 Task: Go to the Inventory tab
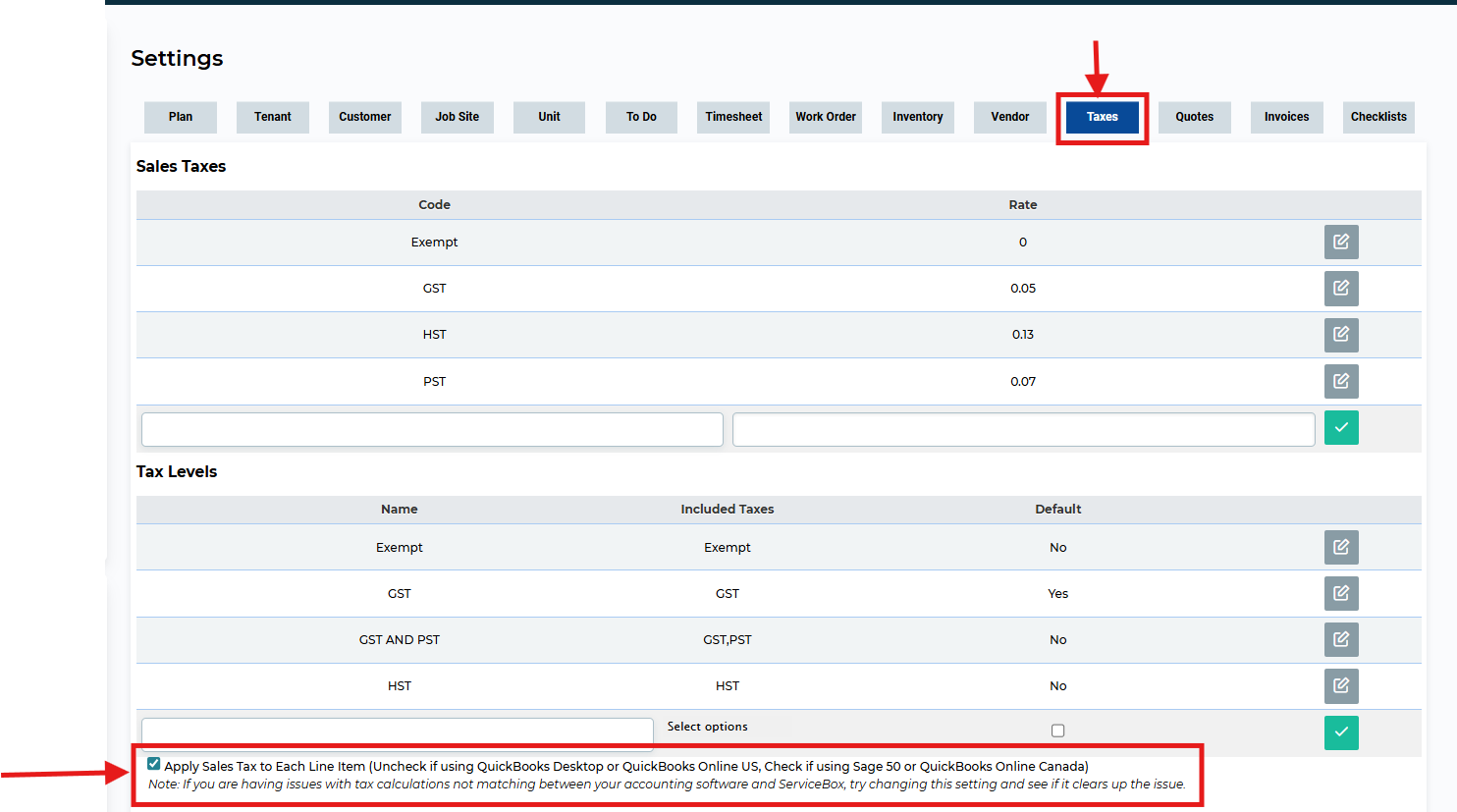(917, 117)
